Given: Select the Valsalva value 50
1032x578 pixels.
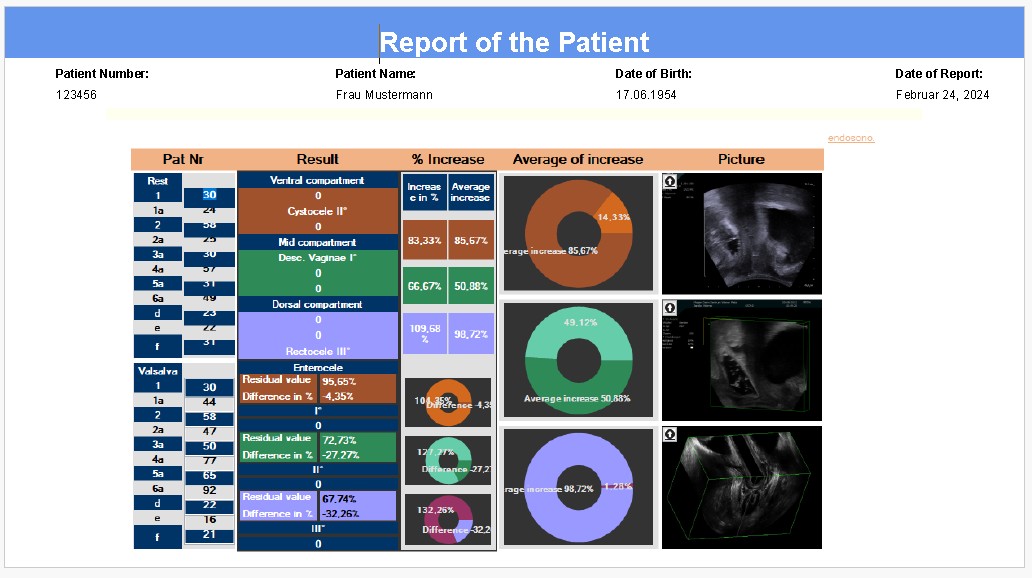Looking at the screenshot, I should 209,446.
